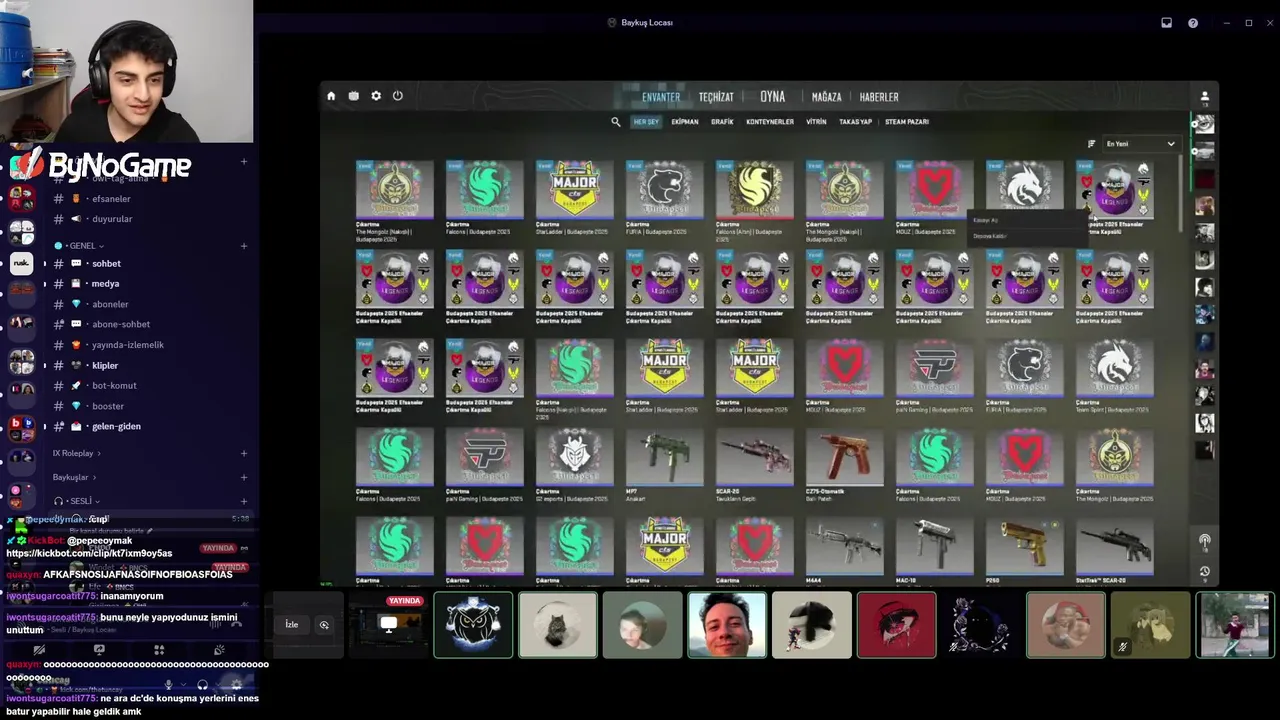Screen dimensions: 1280x720
Task: Open the smiling man participant tile
Action: pos(727,625)
